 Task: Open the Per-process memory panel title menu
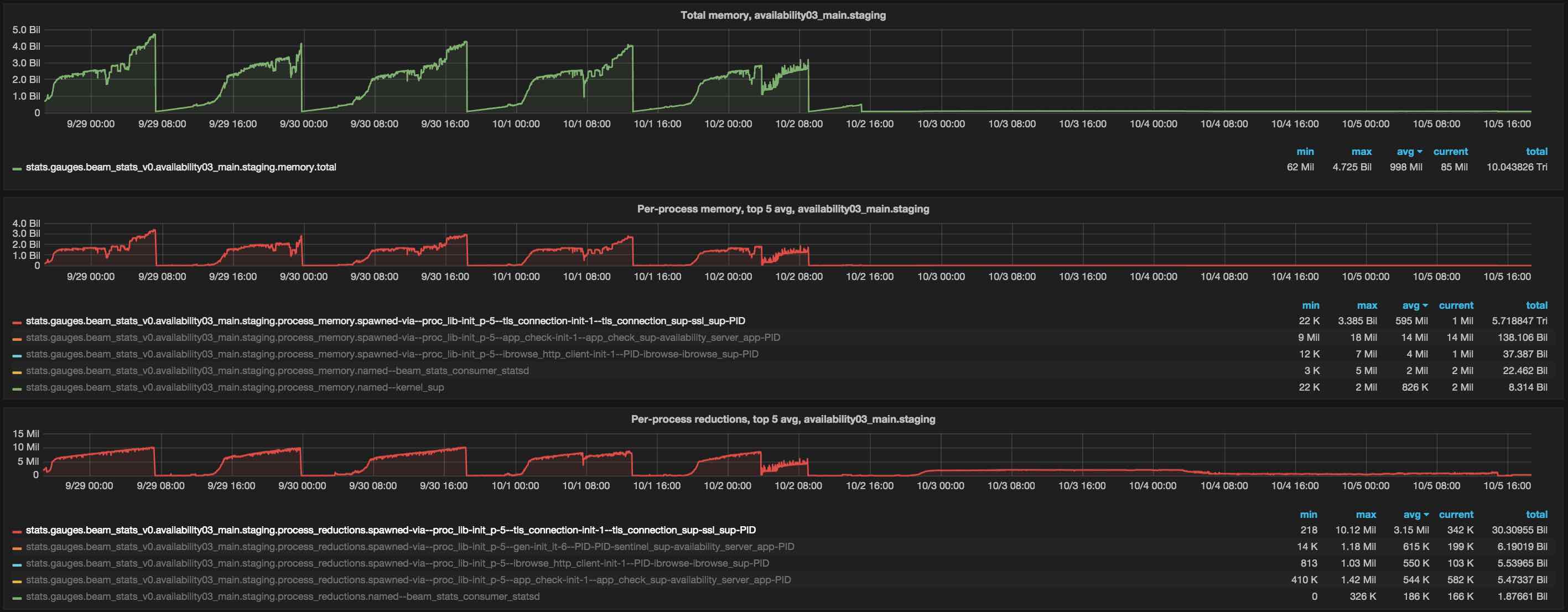coord(783,209)
